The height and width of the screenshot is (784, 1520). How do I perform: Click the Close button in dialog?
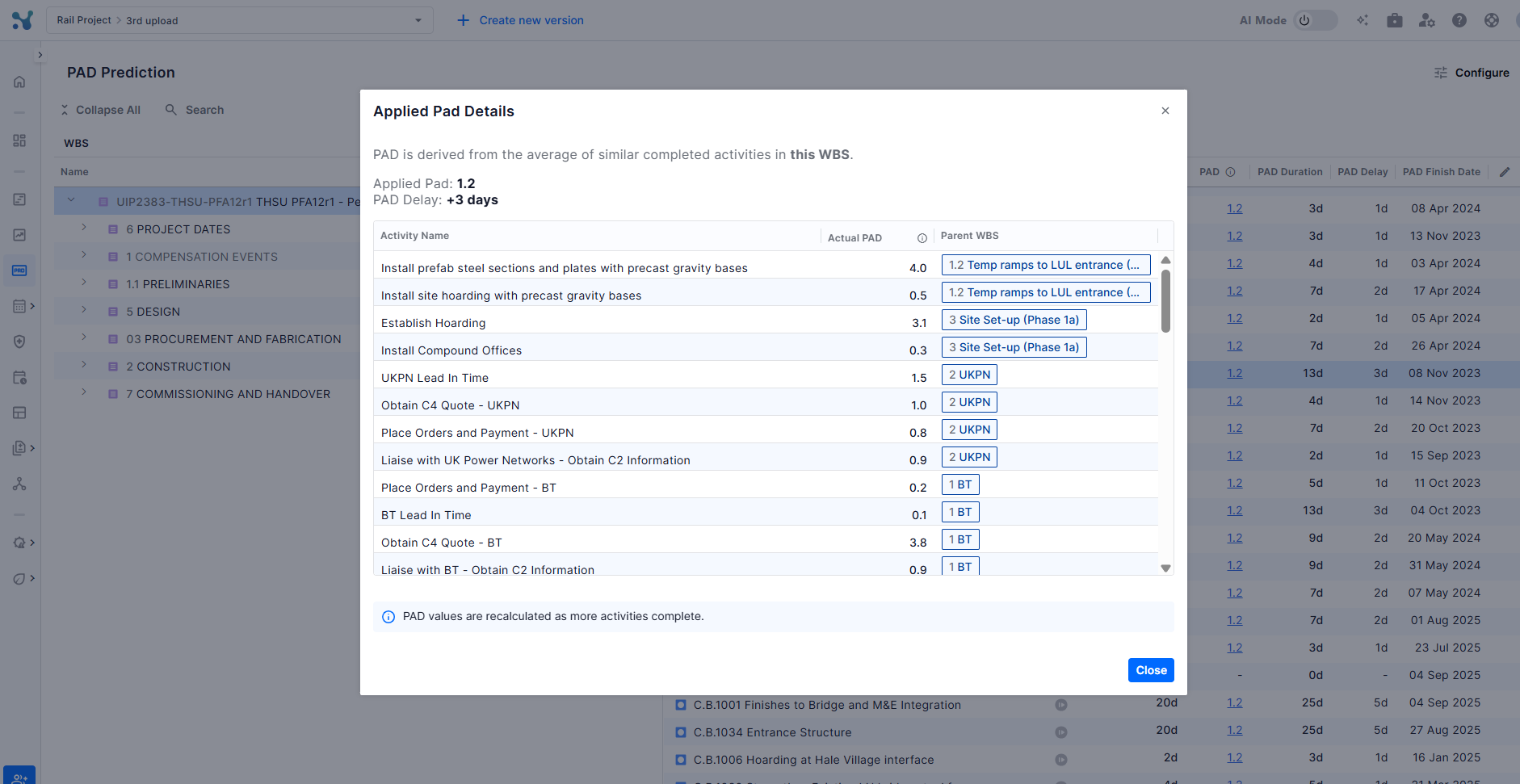pyautogui.click(x=1151, y=670)
